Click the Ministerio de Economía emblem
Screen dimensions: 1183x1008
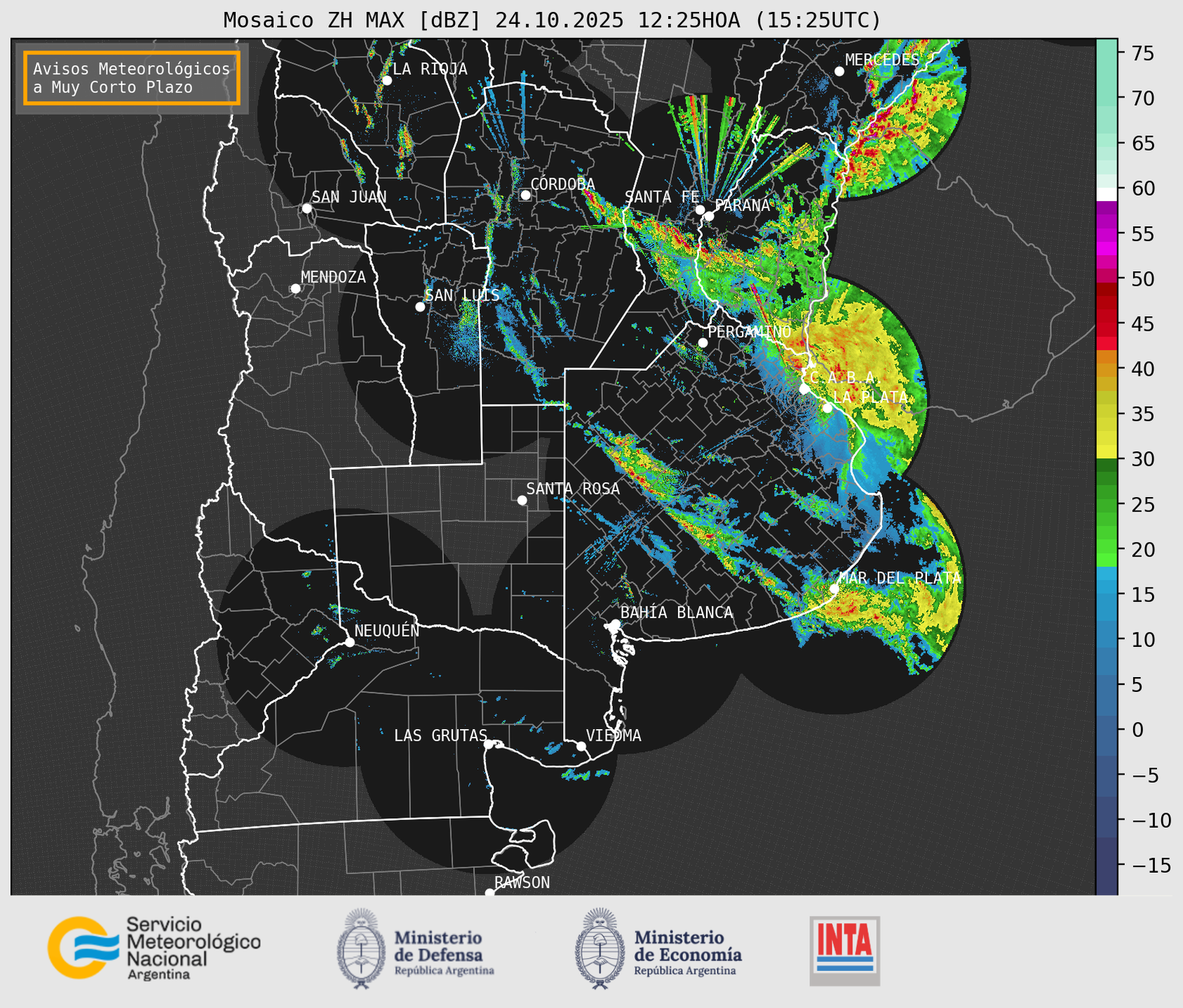[600, 948]
